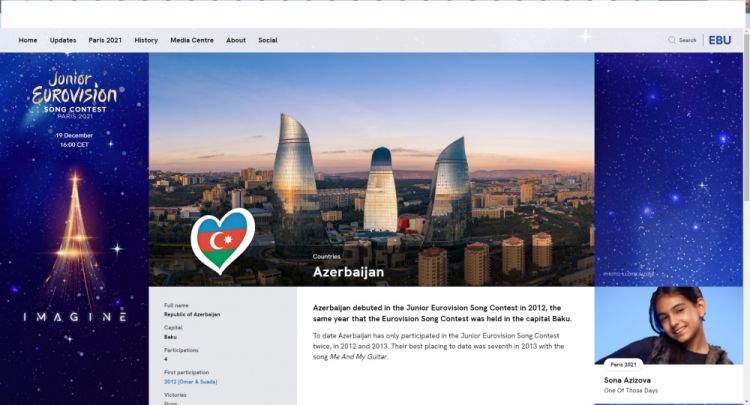Click the search magnifier icon

[672, 40]
